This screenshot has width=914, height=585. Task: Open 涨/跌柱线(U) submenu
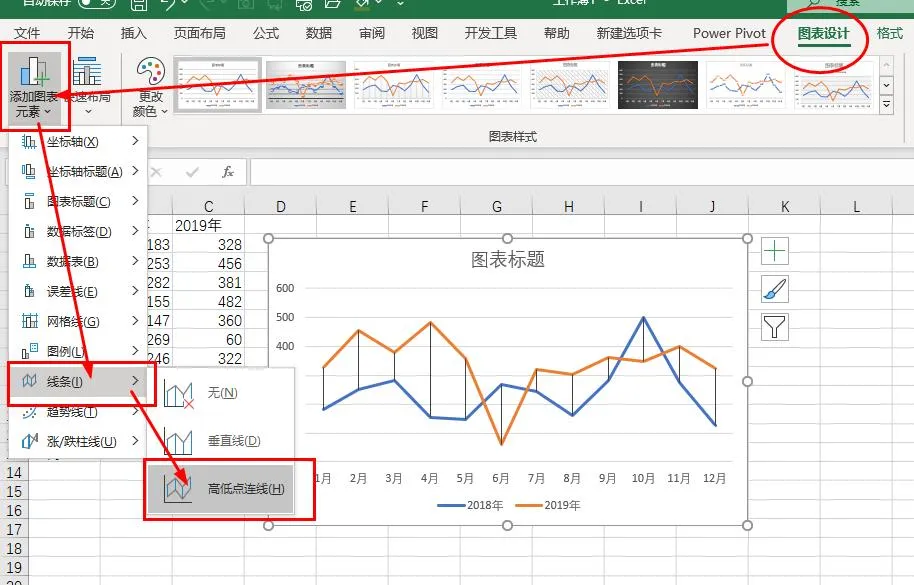78,442
